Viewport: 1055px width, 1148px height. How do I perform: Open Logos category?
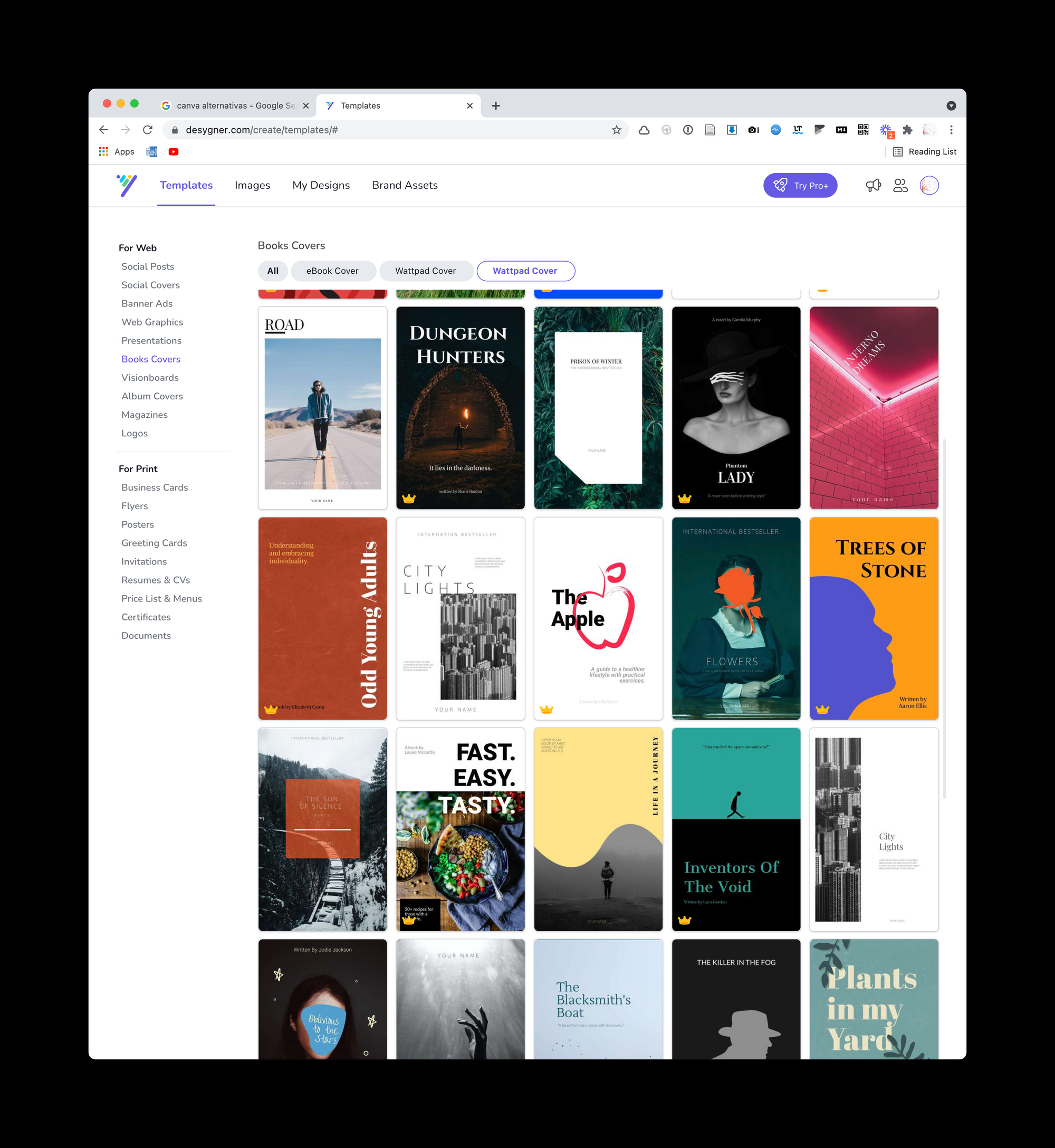[x=135, y=433]
